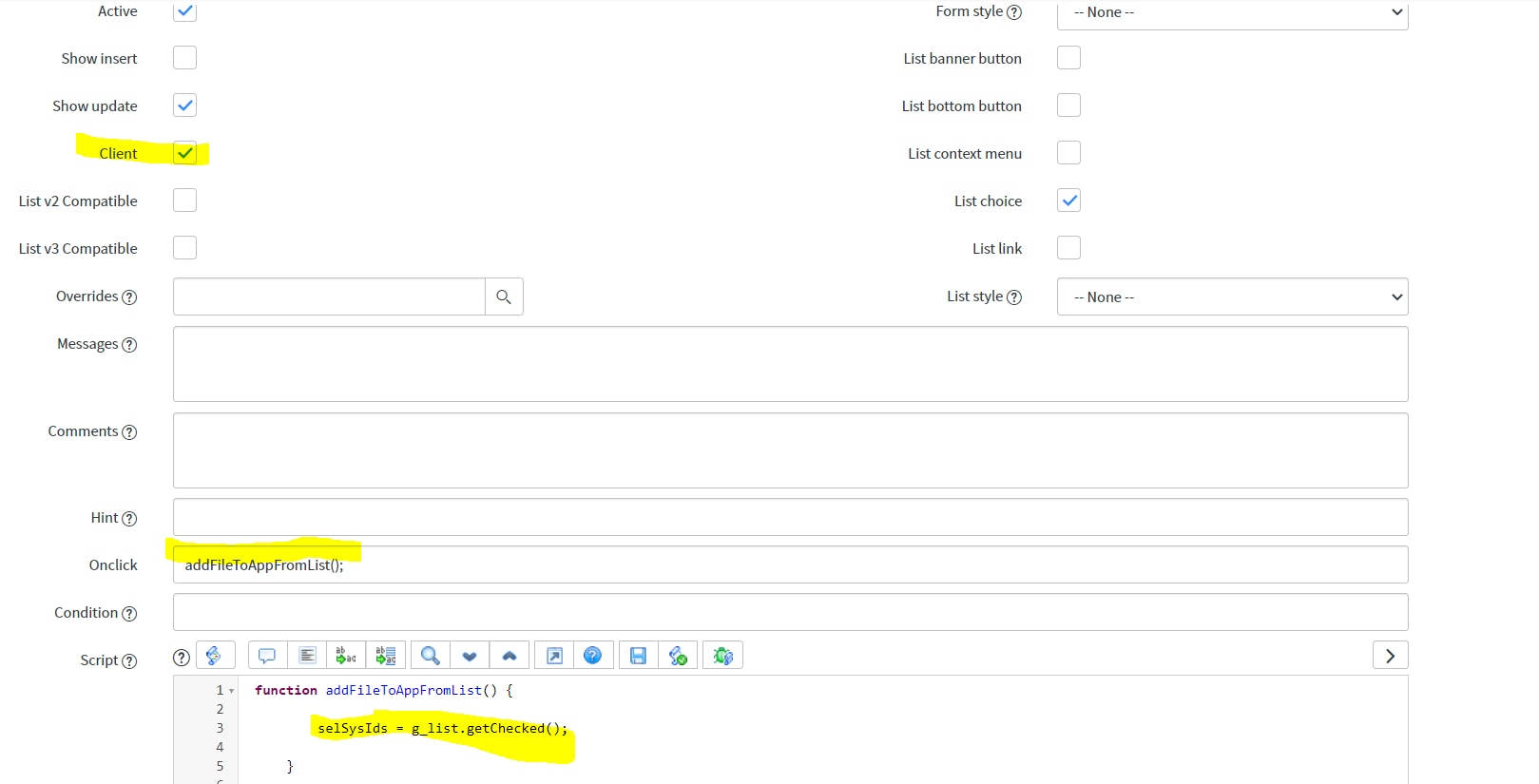Focus the Condition input field
The width and height of the screenshot is (1539, 784).
(x=790, y=612)
